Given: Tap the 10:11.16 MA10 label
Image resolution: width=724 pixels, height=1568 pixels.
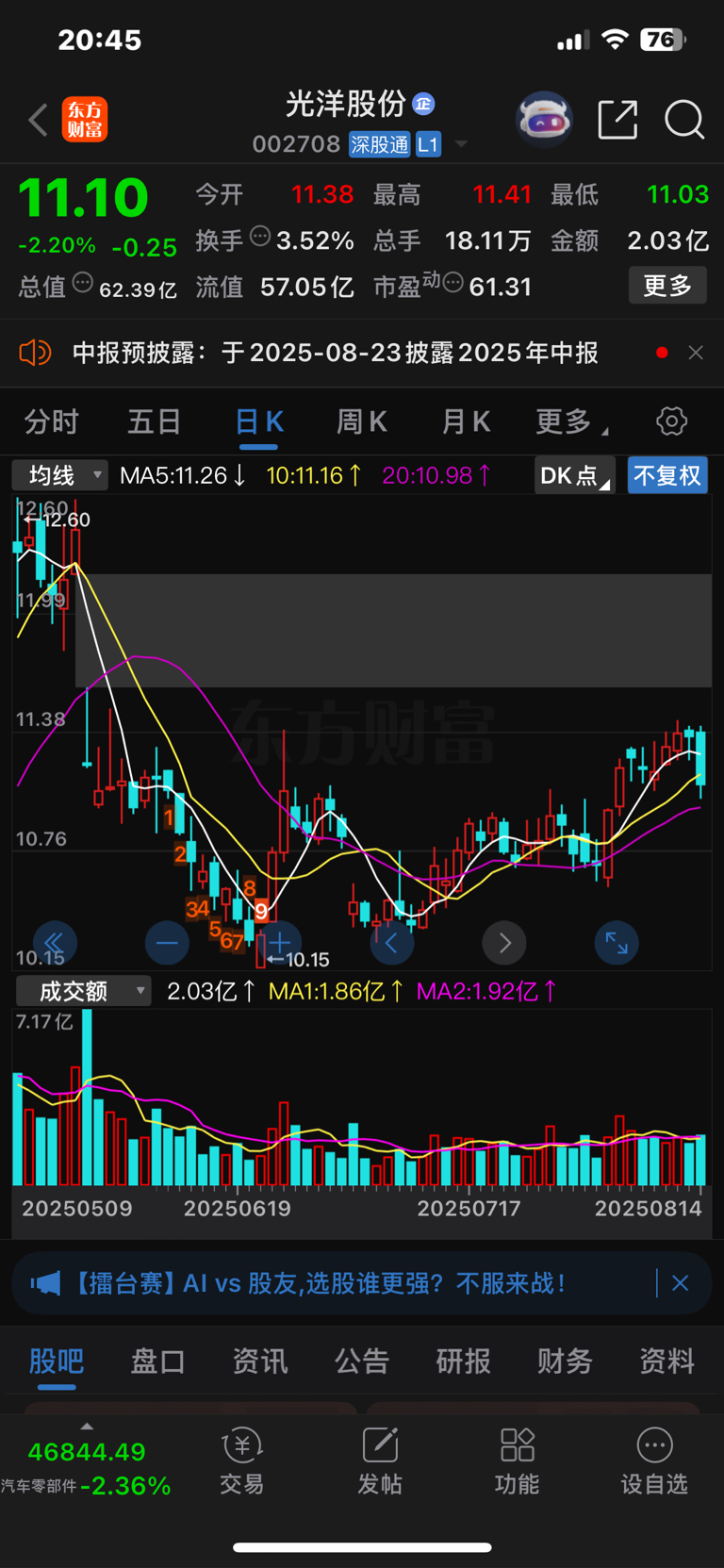Looking at the screenshot, I should 314,475.
